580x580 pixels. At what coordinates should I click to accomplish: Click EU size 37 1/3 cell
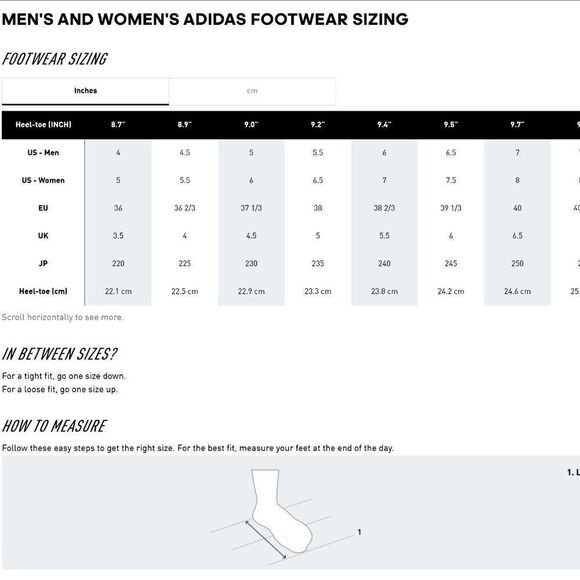[251, 208]
